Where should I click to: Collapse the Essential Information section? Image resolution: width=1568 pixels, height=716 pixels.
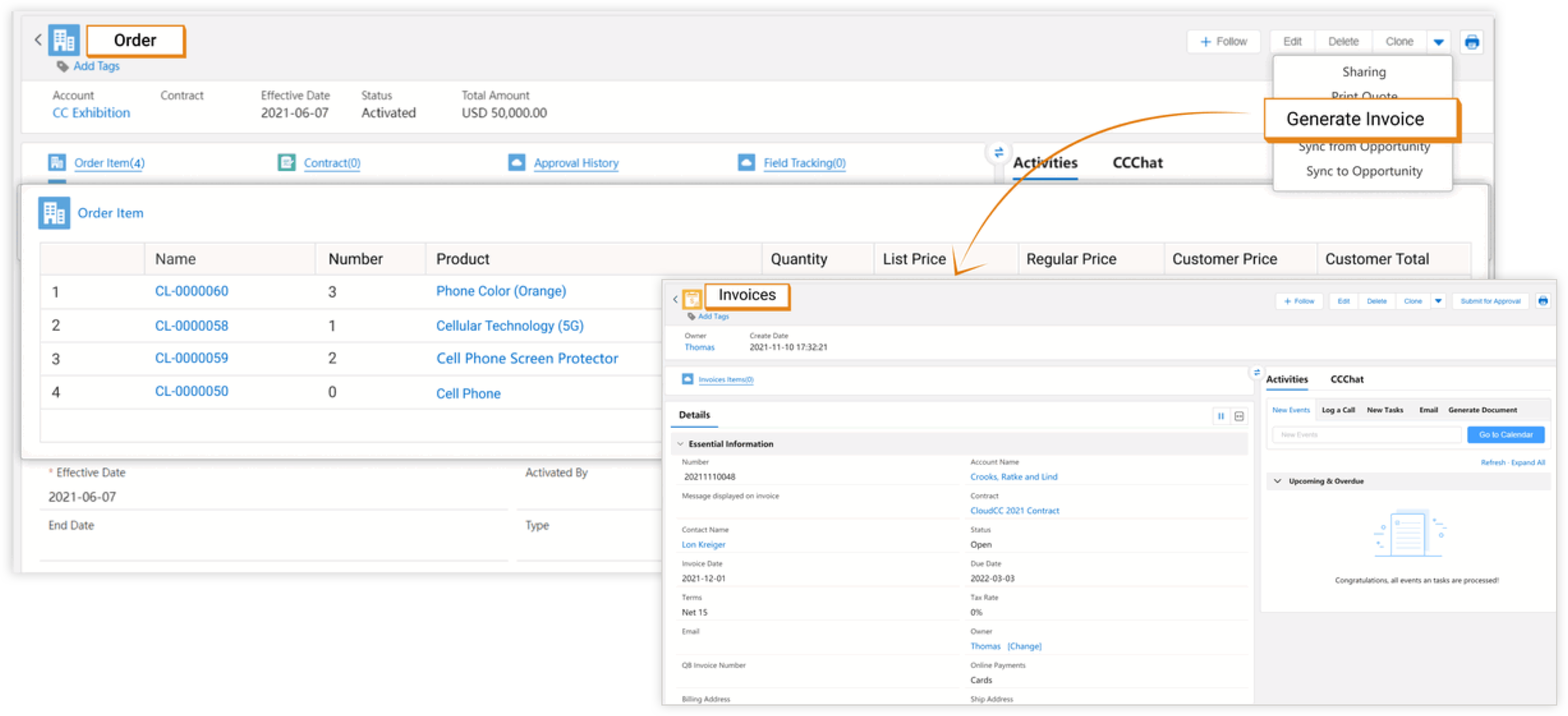click(680, 444)
